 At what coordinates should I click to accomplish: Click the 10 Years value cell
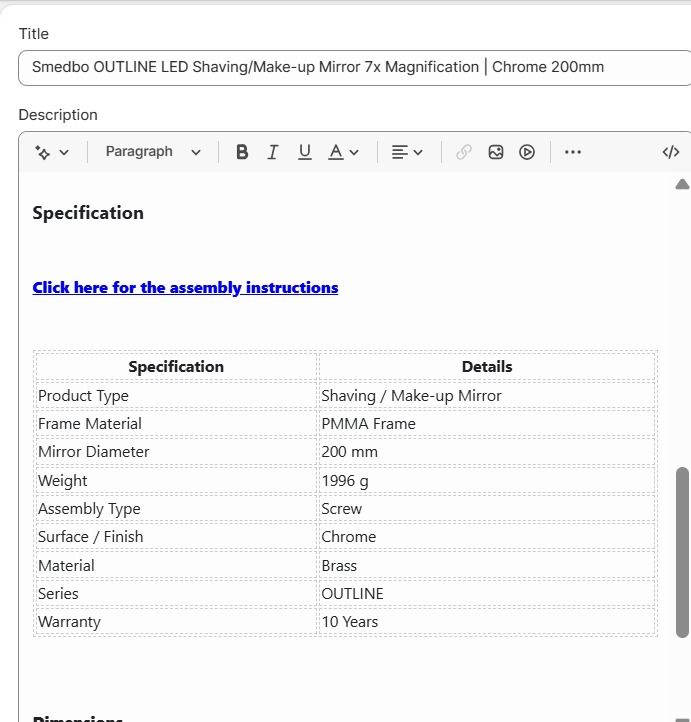pyautogui.click(x=487, y=622)
